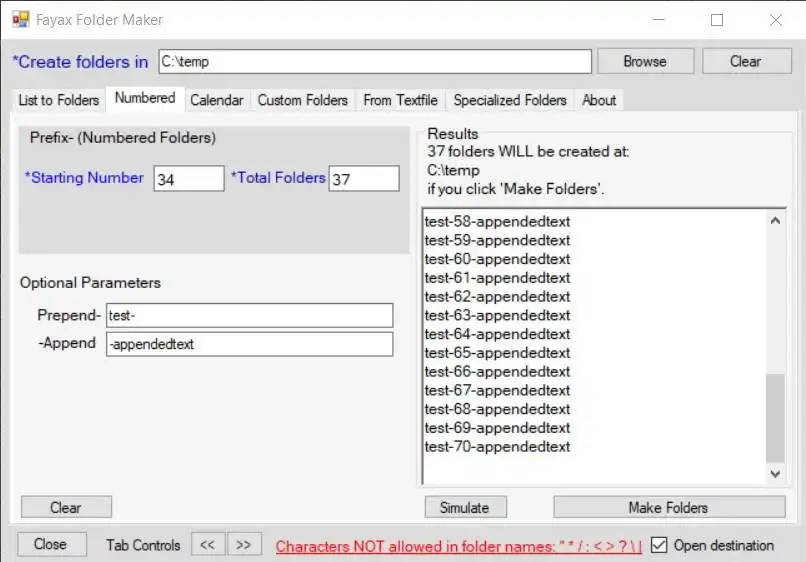The image size is (806, 562).
Task: Focus the -Append text box
Action: click(x=249, y=344)
